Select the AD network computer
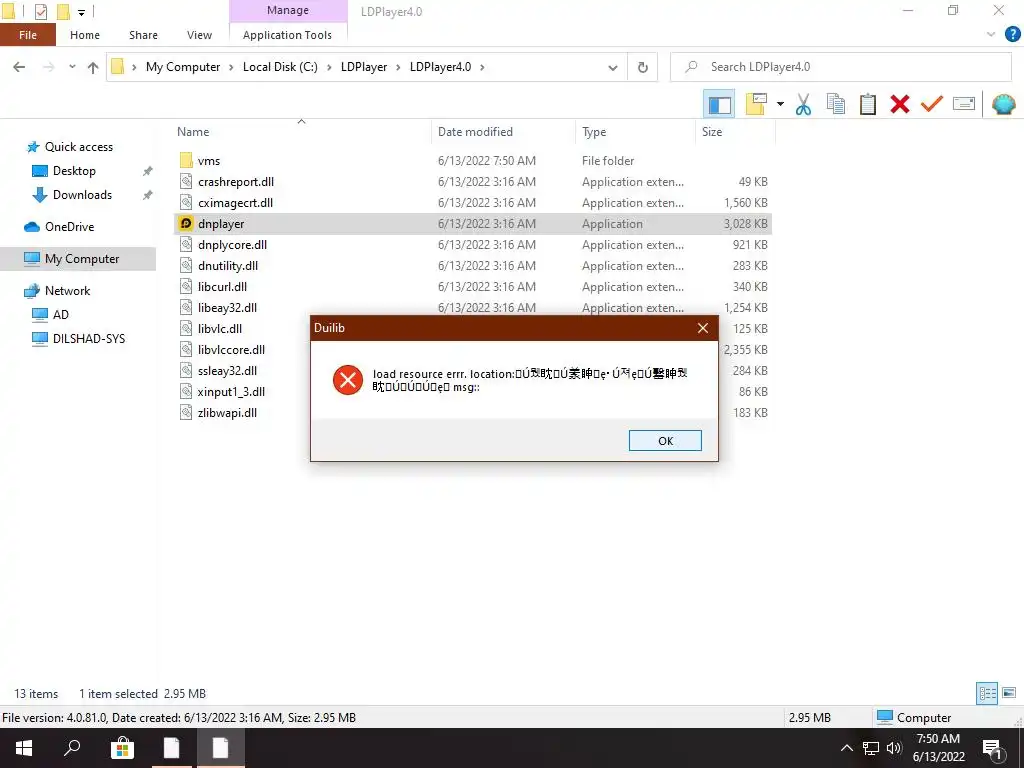 click(x=61, y=315)
